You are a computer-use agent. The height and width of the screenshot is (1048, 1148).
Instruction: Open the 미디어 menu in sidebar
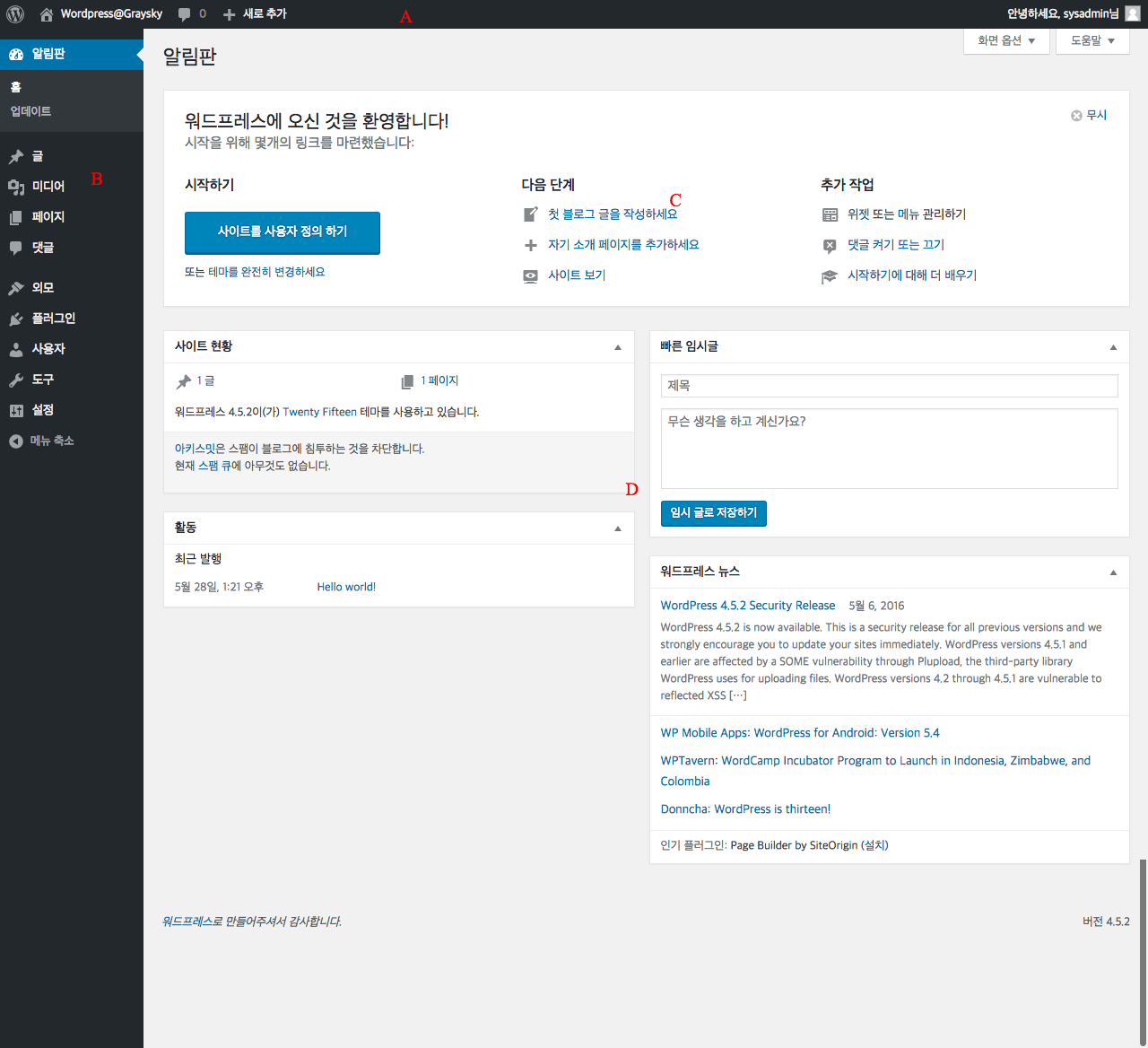coord(72,187)
